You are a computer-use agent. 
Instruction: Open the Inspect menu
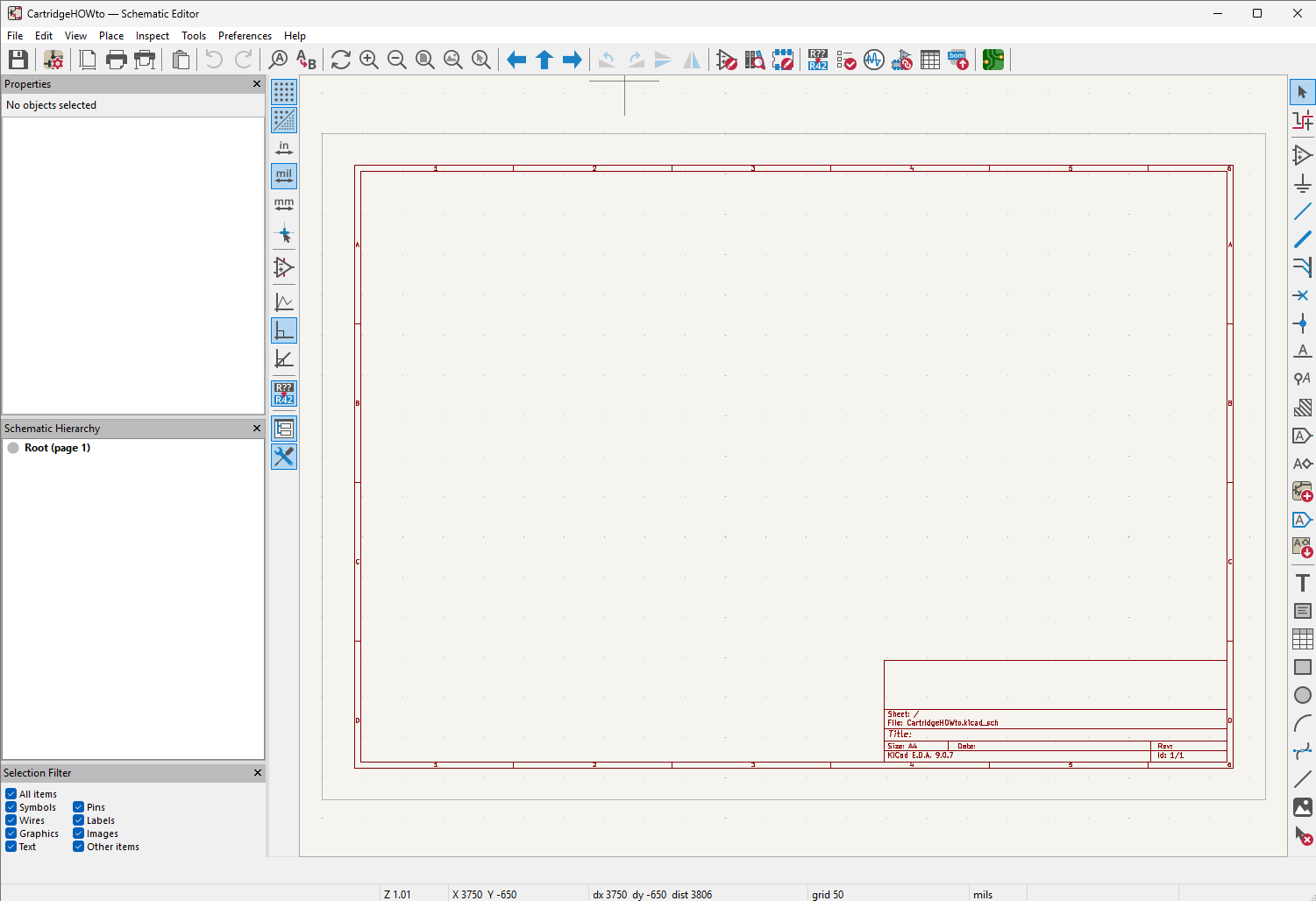[153, 36]
